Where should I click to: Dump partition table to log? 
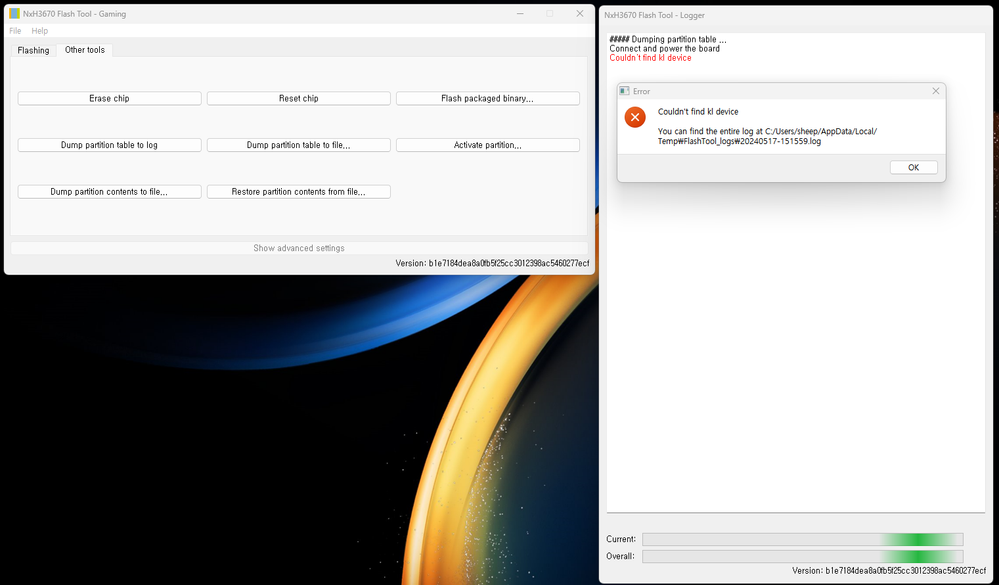click(109, 144)
